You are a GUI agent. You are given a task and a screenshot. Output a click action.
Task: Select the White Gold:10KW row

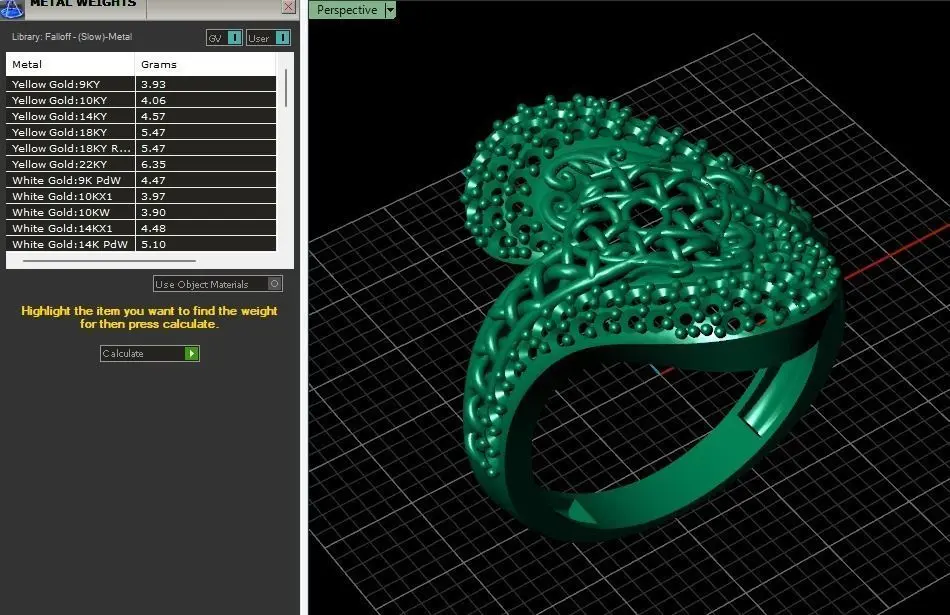(x=141, y=212)
